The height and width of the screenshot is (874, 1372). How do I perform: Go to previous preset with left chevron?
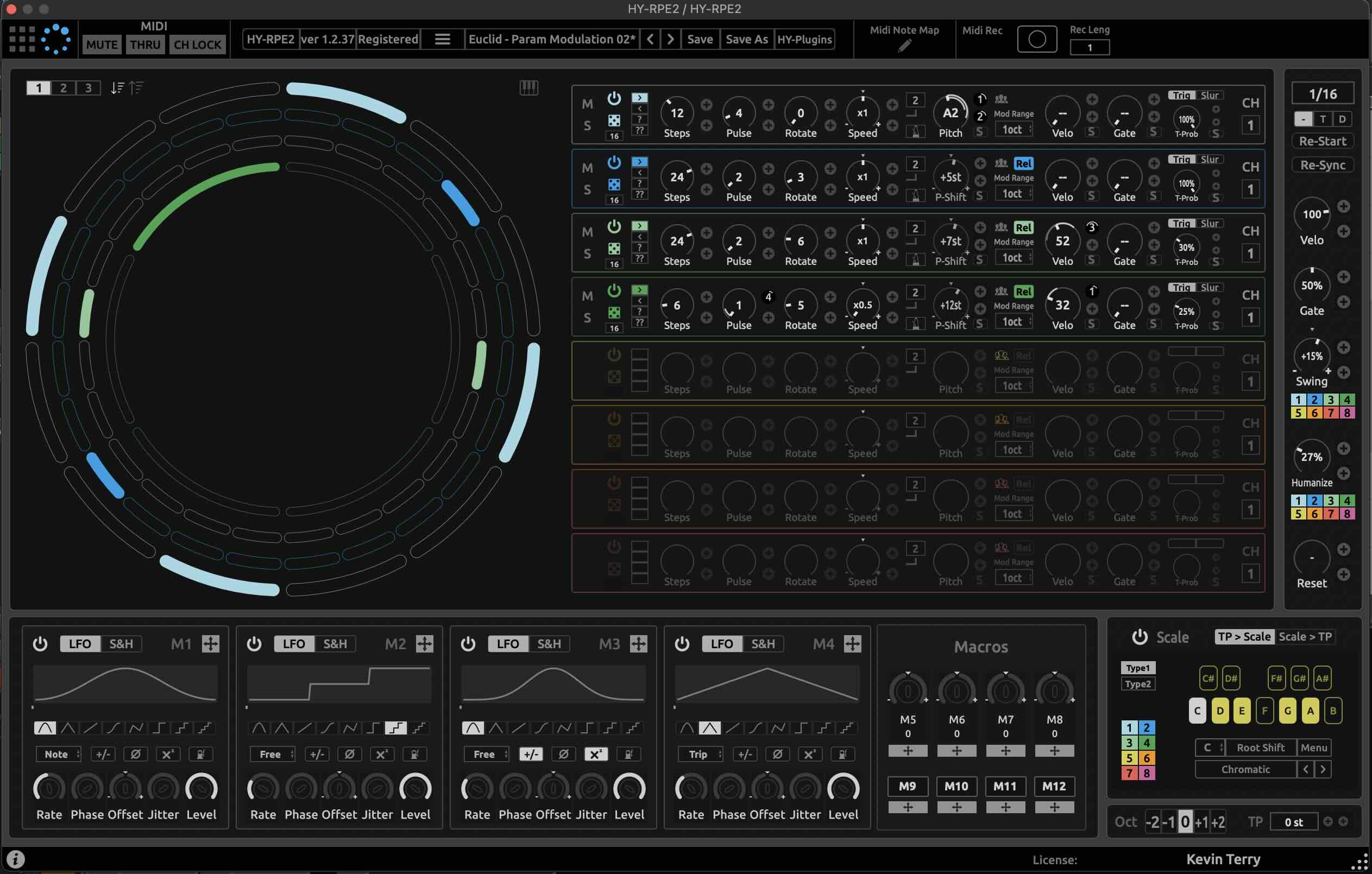coord(650,39)
